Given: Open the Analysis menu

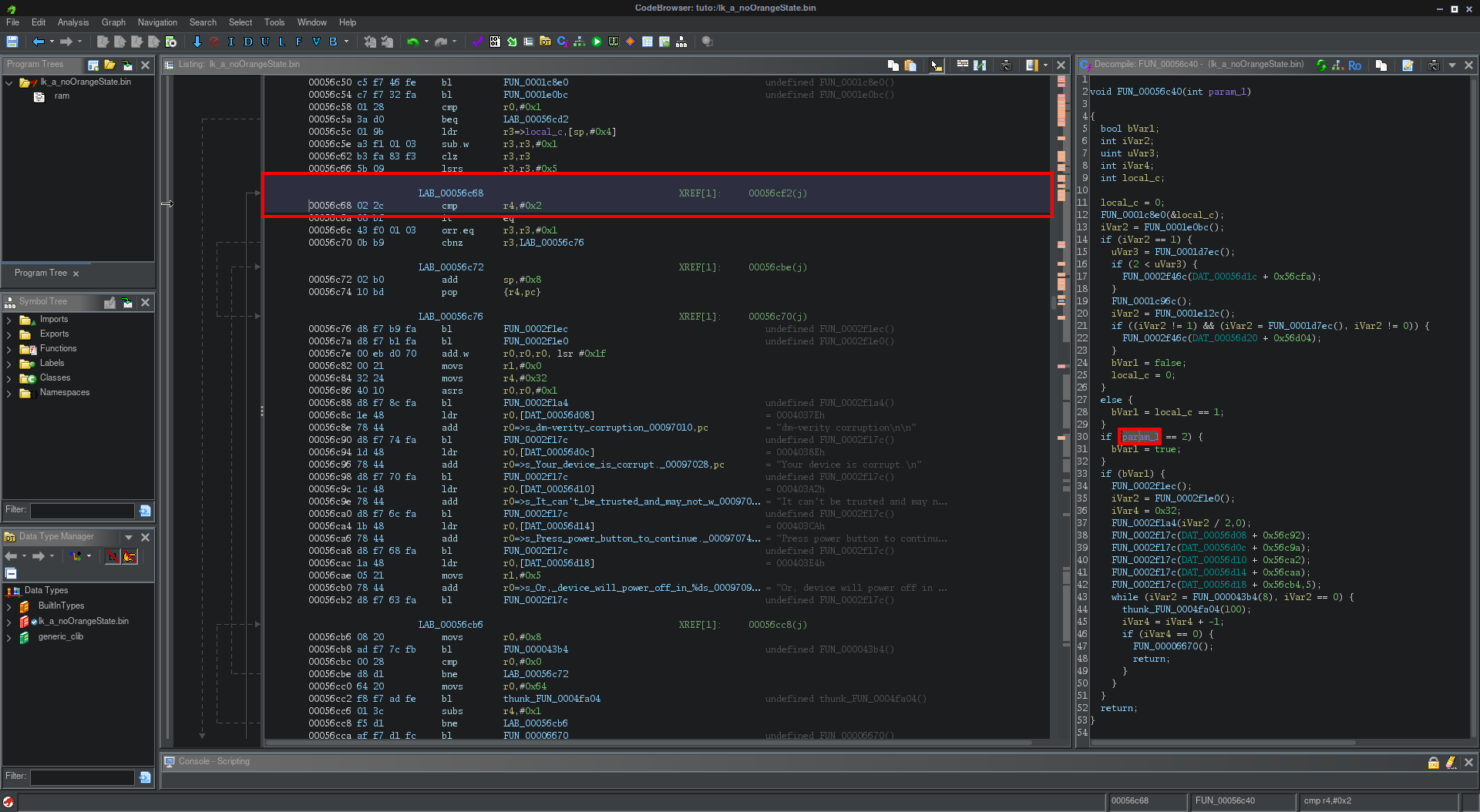Looking at the screenshot, I should [72, 22].
